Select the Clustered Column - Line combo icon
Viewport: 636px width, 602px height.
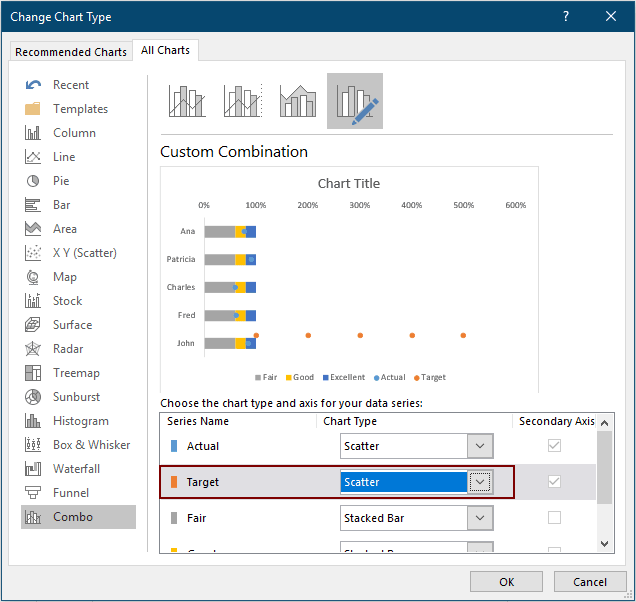click(187, 101)
